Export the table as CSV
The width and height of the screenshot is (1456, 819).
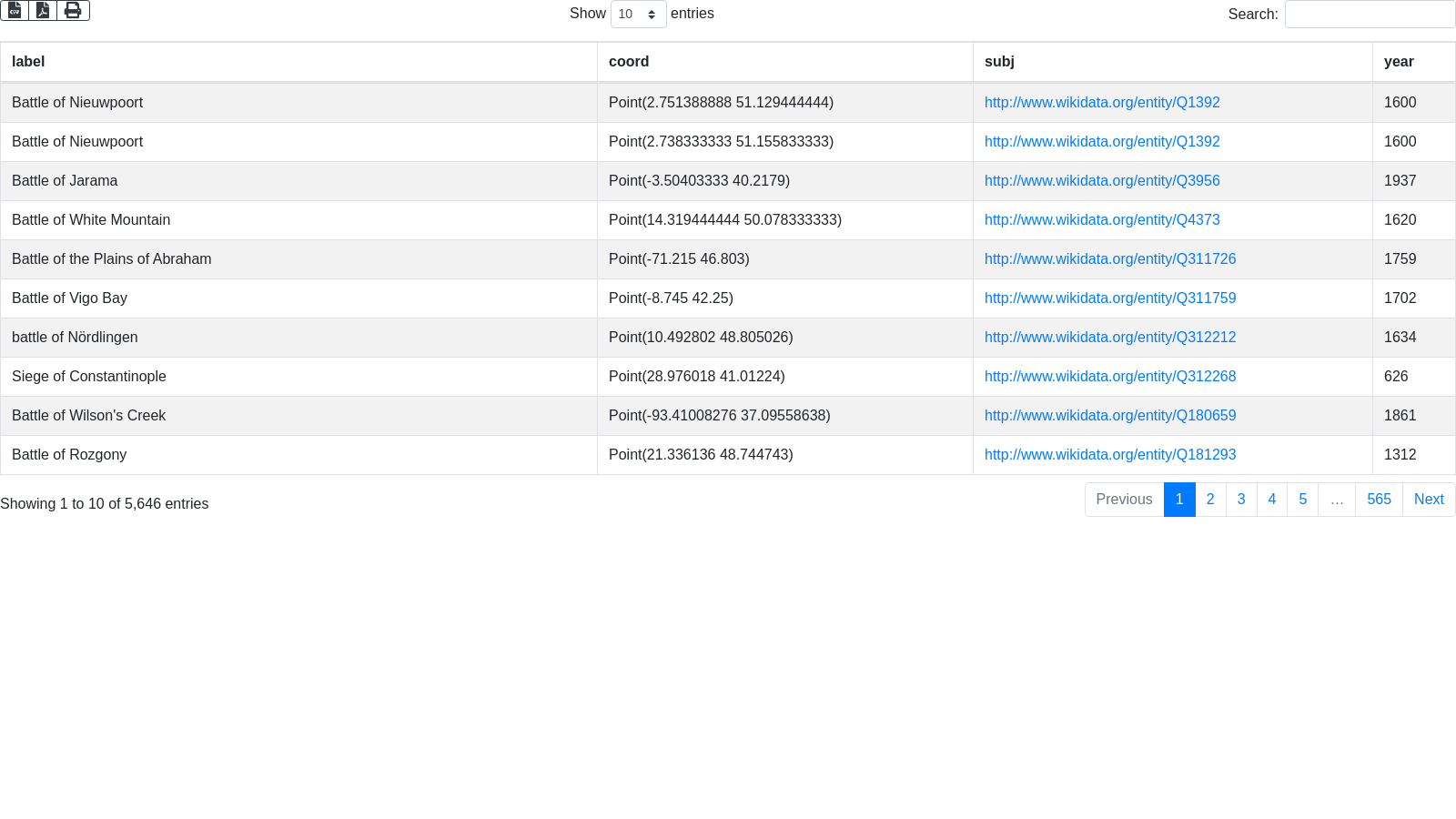pyautogui.click(x=15, y=10)
